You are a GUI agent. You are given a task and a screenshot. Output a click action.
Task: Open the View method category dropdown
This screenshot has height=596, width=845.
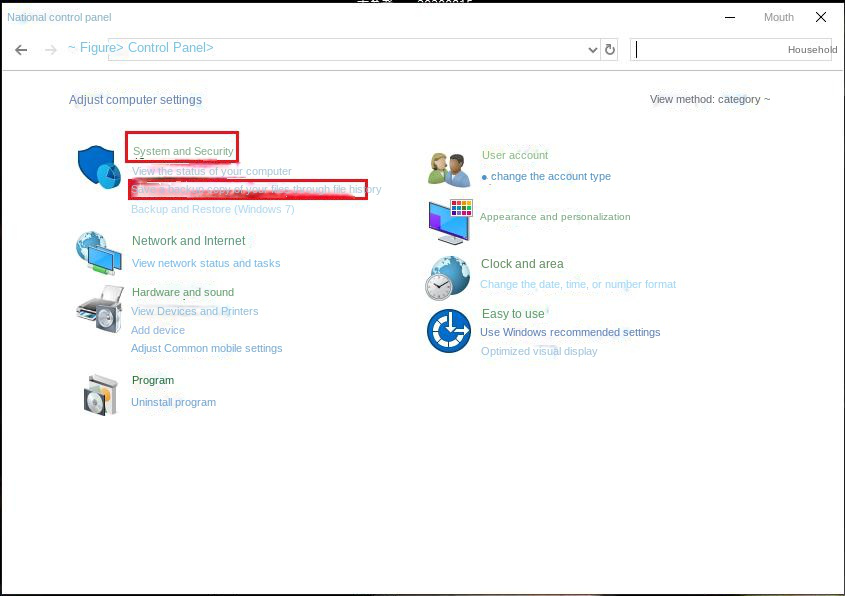(710, 99)
